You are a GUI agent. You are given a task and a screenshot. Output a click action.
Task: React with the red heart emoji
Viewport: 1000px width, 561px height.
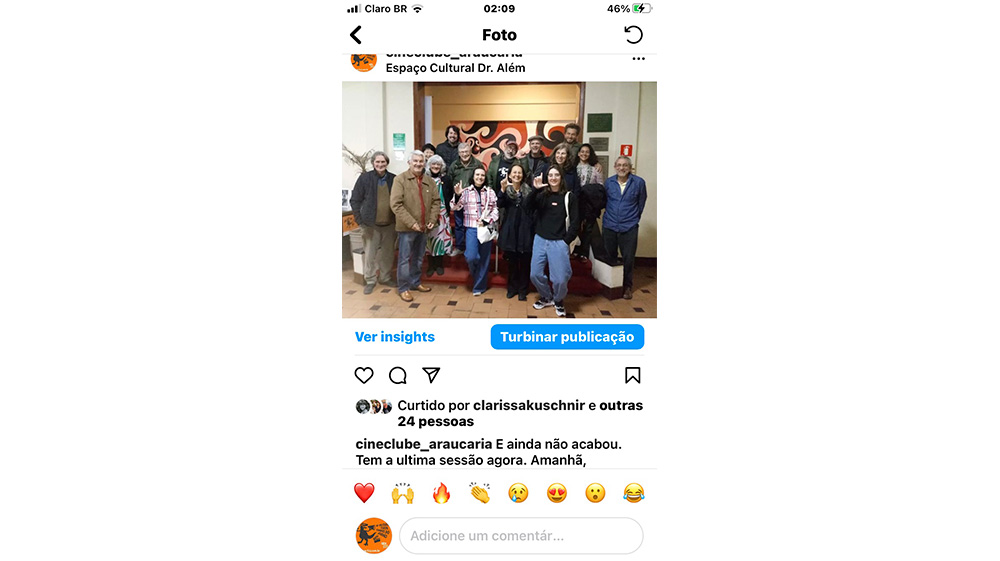[x=364, y=493]
